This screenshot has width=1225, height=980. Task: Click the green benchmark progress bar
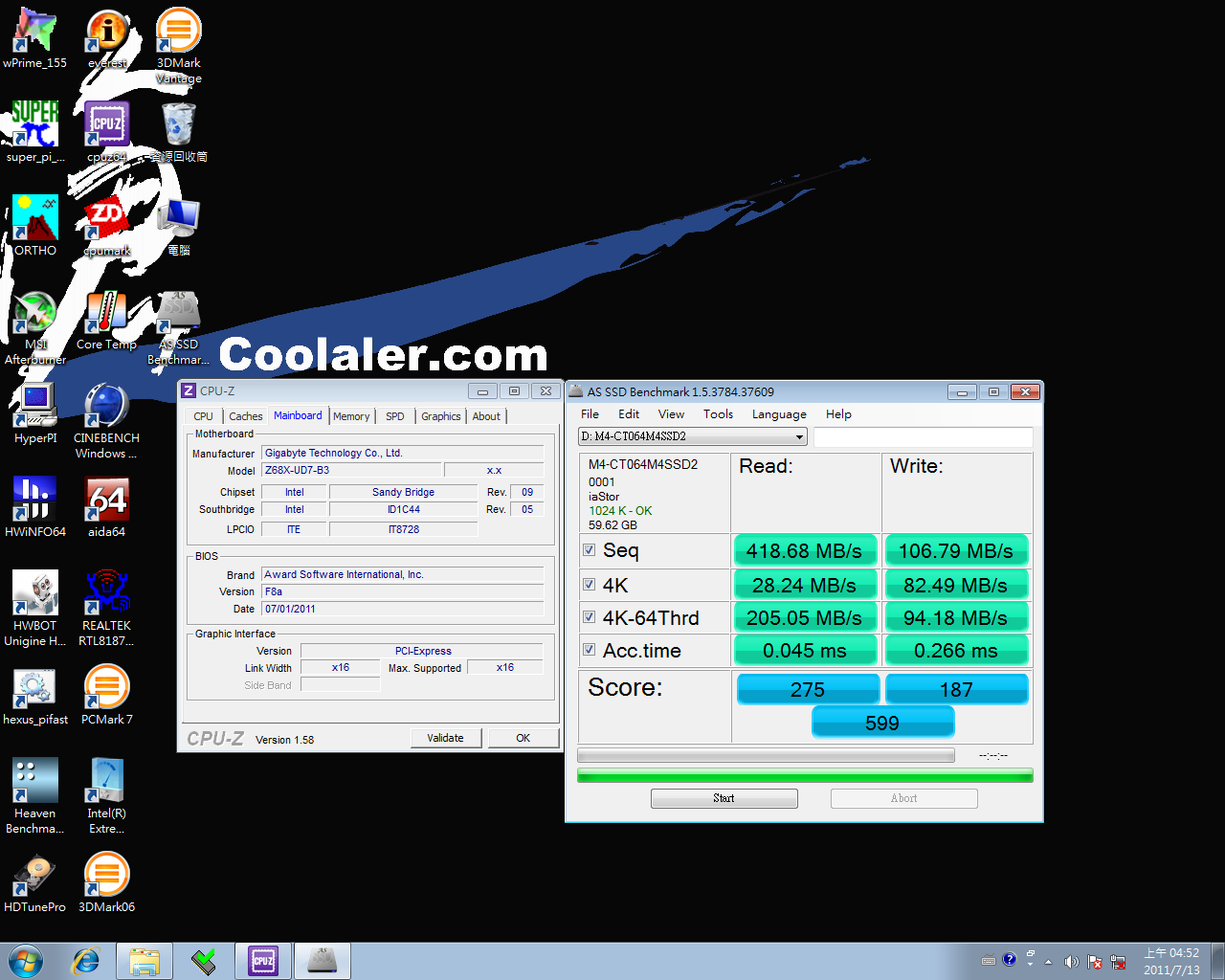click(x=805, y=775)
